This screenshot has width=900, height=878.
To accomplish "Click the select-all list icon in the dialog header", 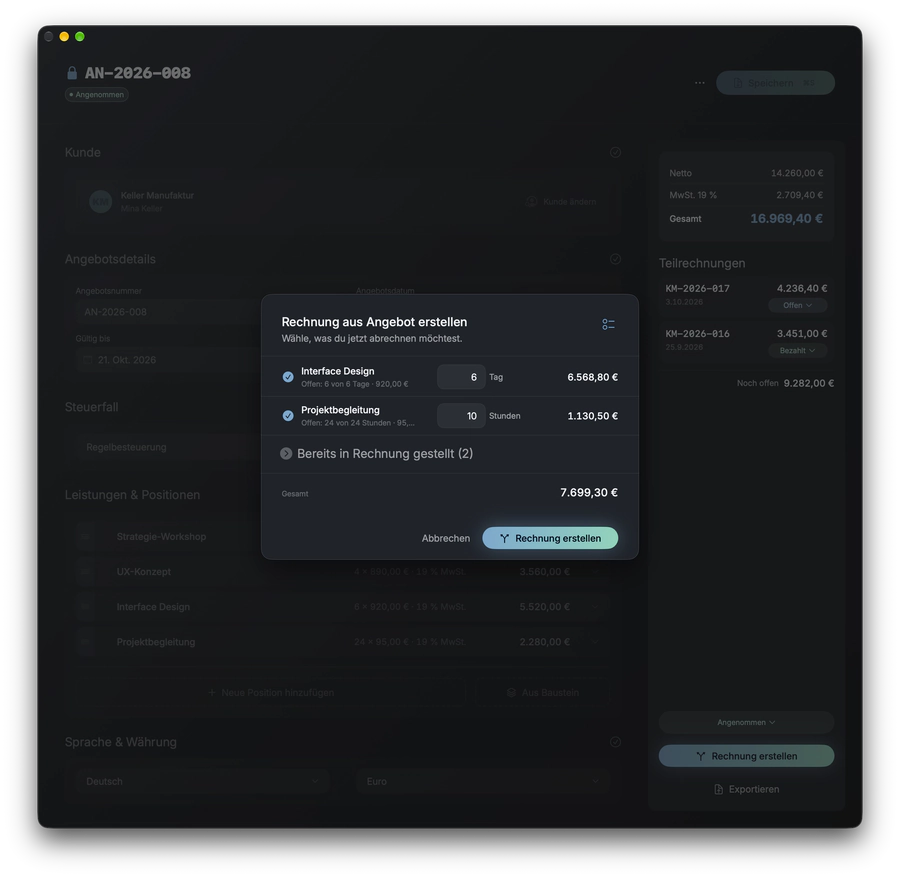I will coord(608,325).
